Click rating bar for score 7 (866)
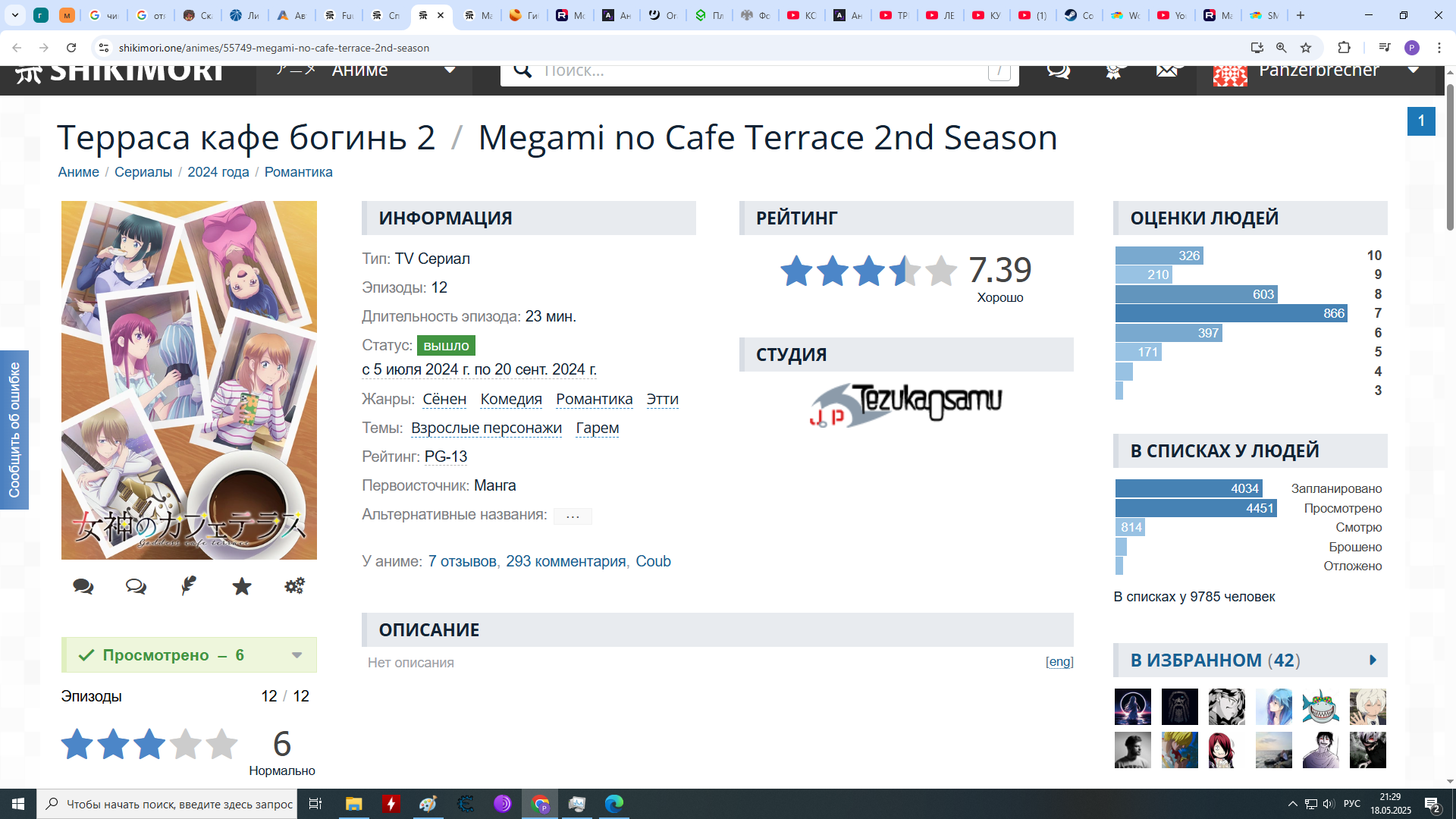Viewport: 1456px width, 819px height. coord(1231,314)
